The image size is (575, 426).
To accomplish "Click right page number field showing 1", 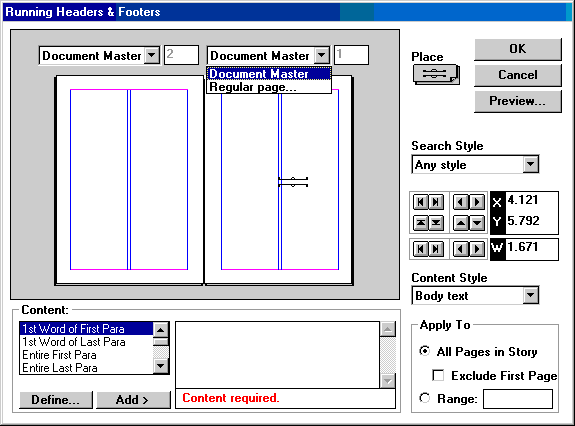I will (x=351, y=55).
